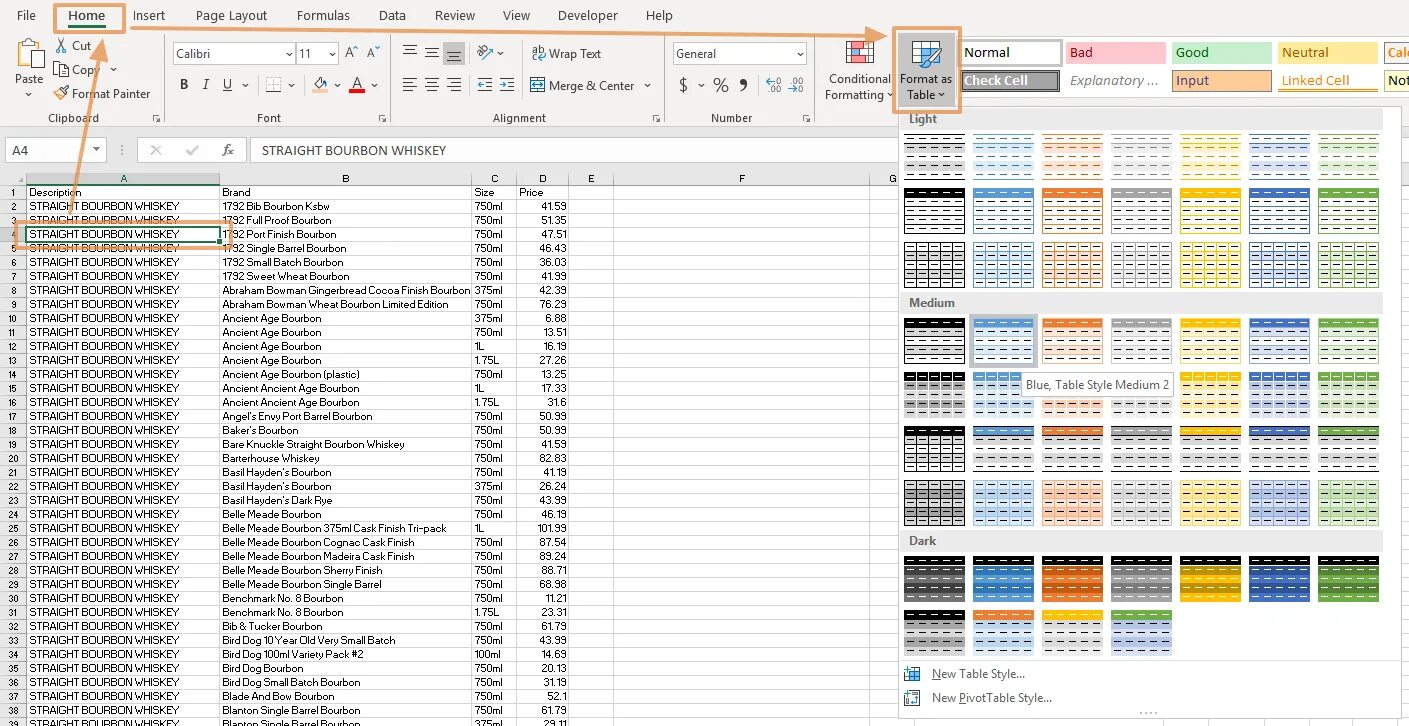Open the File tab

click(x=26, y=15)
